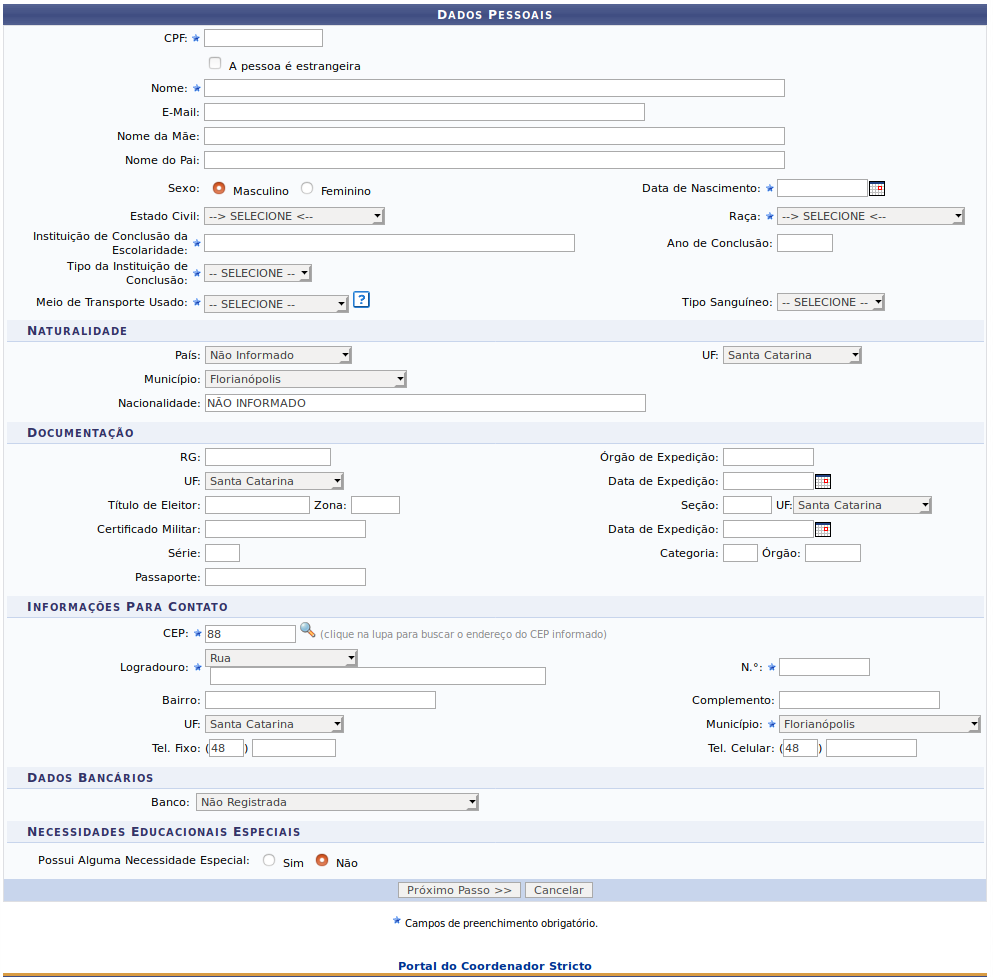Focus the Série input field
The image size is (993, 977).
(222, 553)
